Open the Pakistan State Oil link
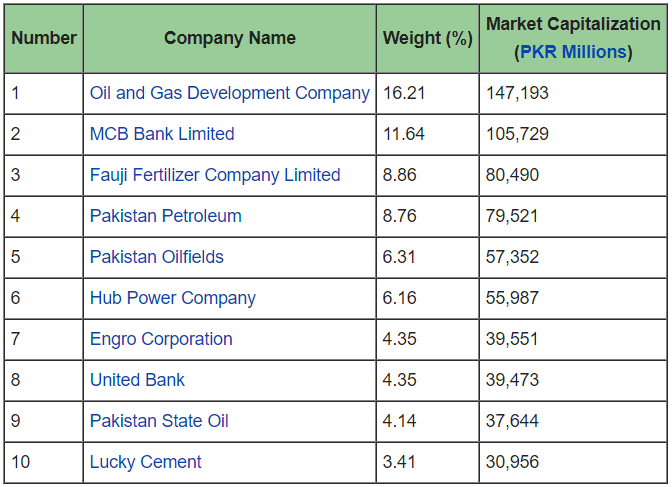Image resolution: width=672 pixels, height=487 pixels. [159, 421]
